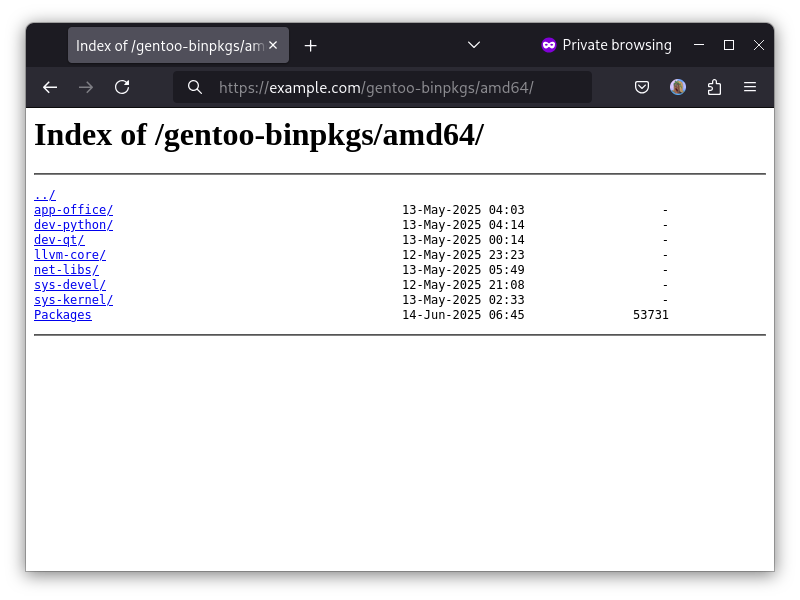Click the search magnifier icon in address bar
This screenshot has height=600, width=800.
point(194,87)
